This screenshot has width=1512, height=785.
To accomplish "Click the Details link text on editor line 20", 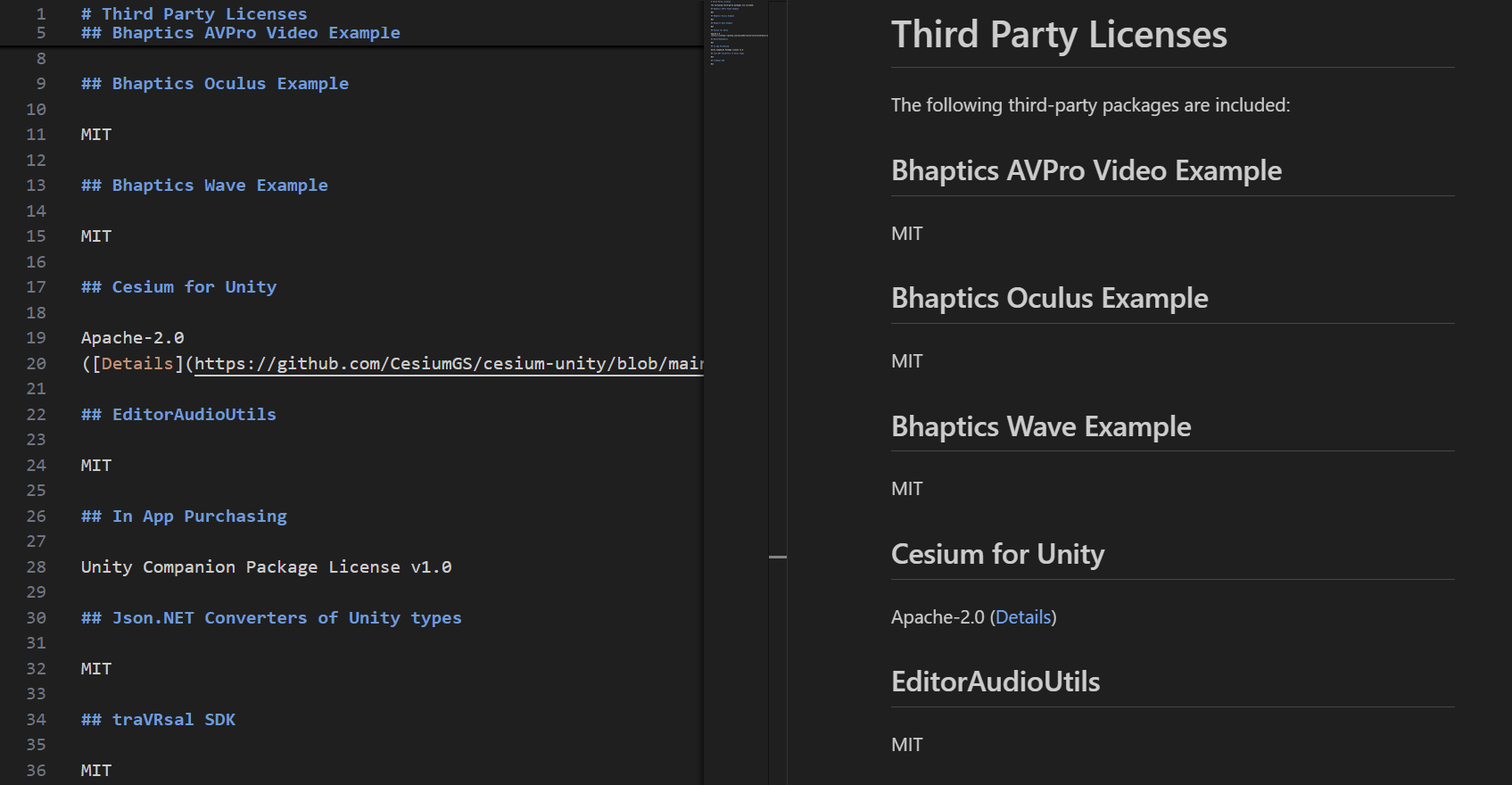I will click(x=137, y=363).
